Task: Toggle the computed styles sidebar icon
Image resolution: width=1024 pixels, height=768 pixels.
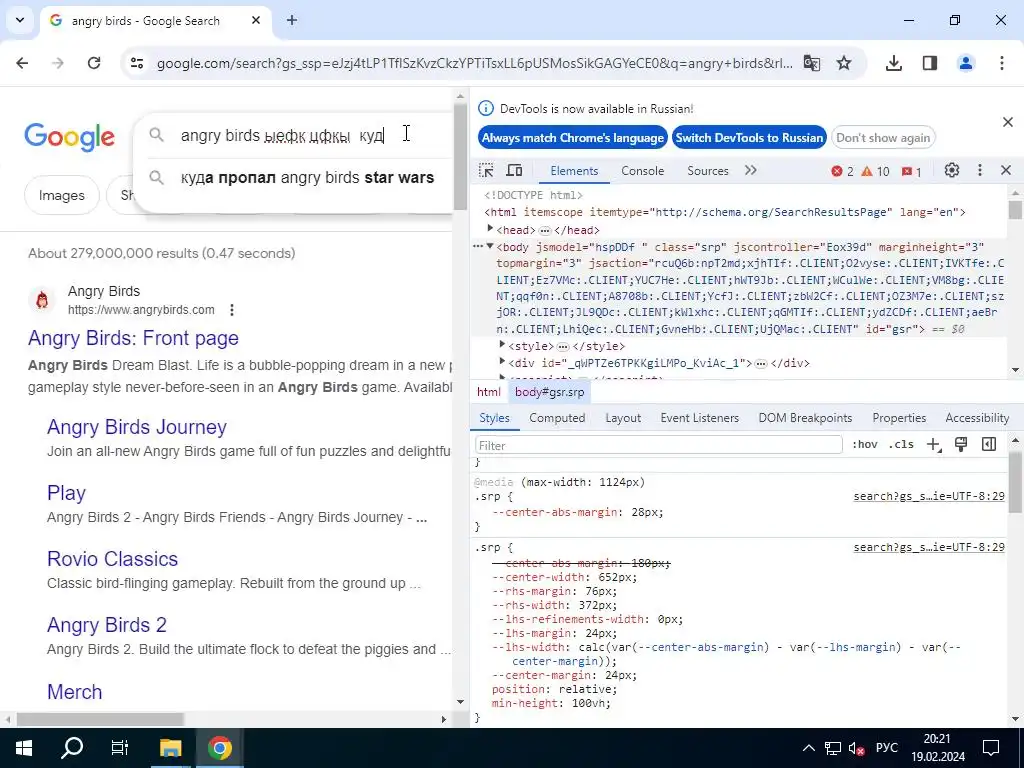Action: pos(989,445)
